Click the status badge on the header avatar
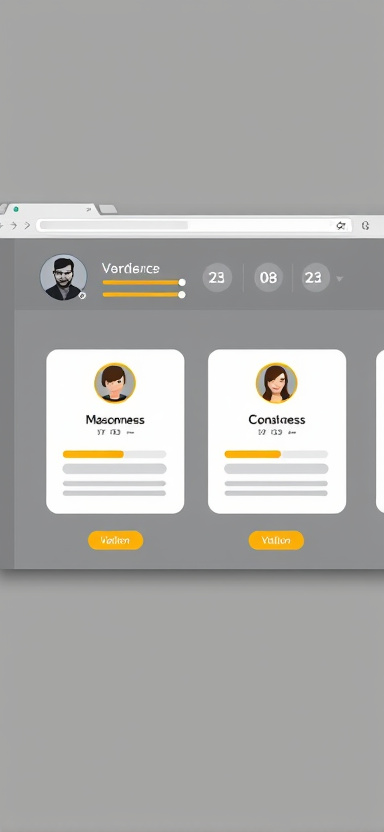The image size is (384, 832). click(82, 296)
